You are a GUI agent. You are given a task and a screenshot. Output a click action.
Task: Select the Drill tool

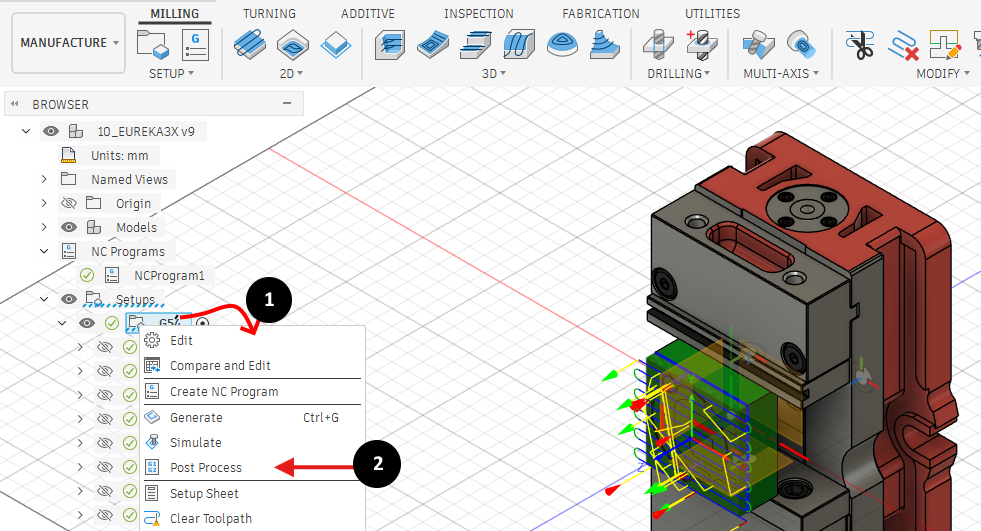pos(658,45)
